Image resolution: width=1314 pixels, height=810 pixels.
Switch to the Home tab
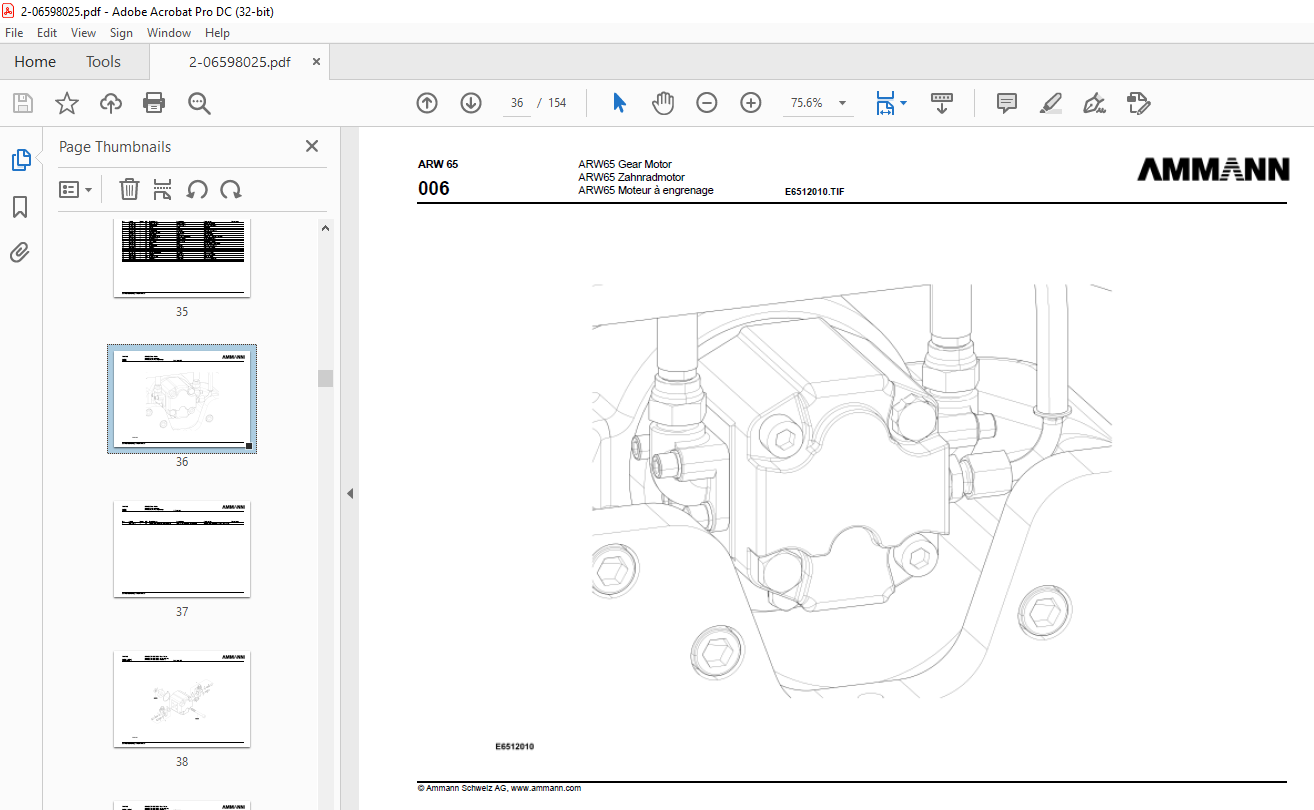click(35, 62)
